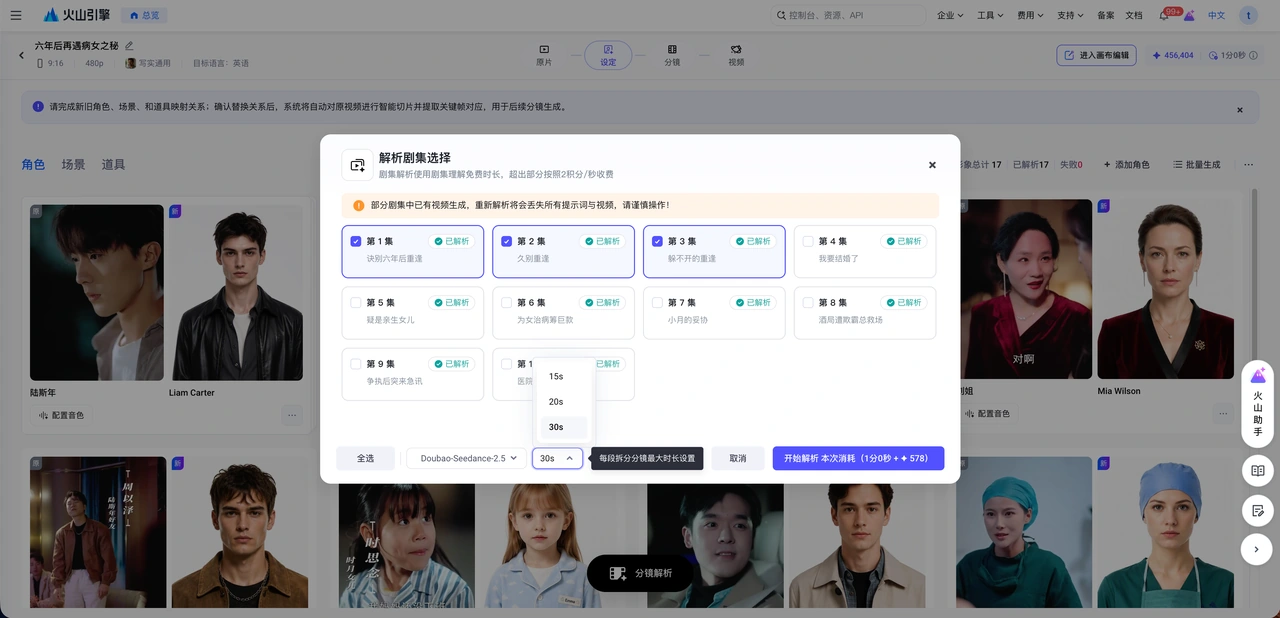Switch to the 视频 step
1280x618 pixels.
click(x=736, y=55)
